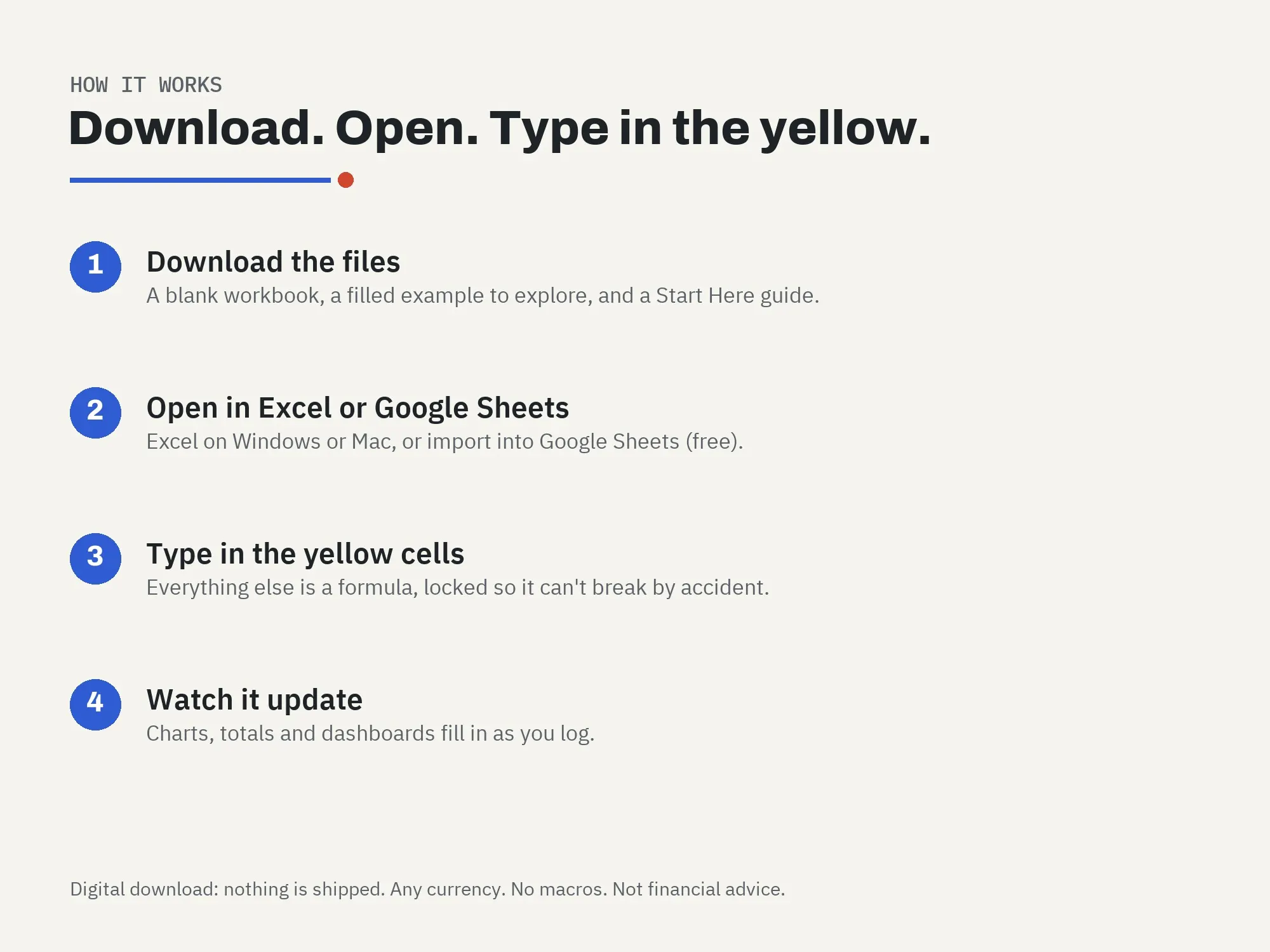Select the 'Open in Excel or Google Sheets' heading
Image resolution: width=1270 pixels, height=952 pixels.
pos(358,408)
